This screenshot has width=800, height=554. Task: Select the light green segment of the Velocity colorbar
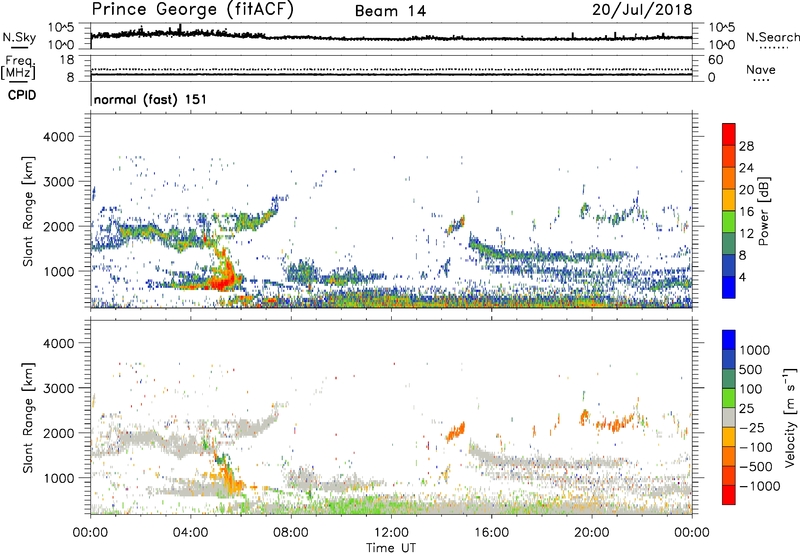[729, 398]
